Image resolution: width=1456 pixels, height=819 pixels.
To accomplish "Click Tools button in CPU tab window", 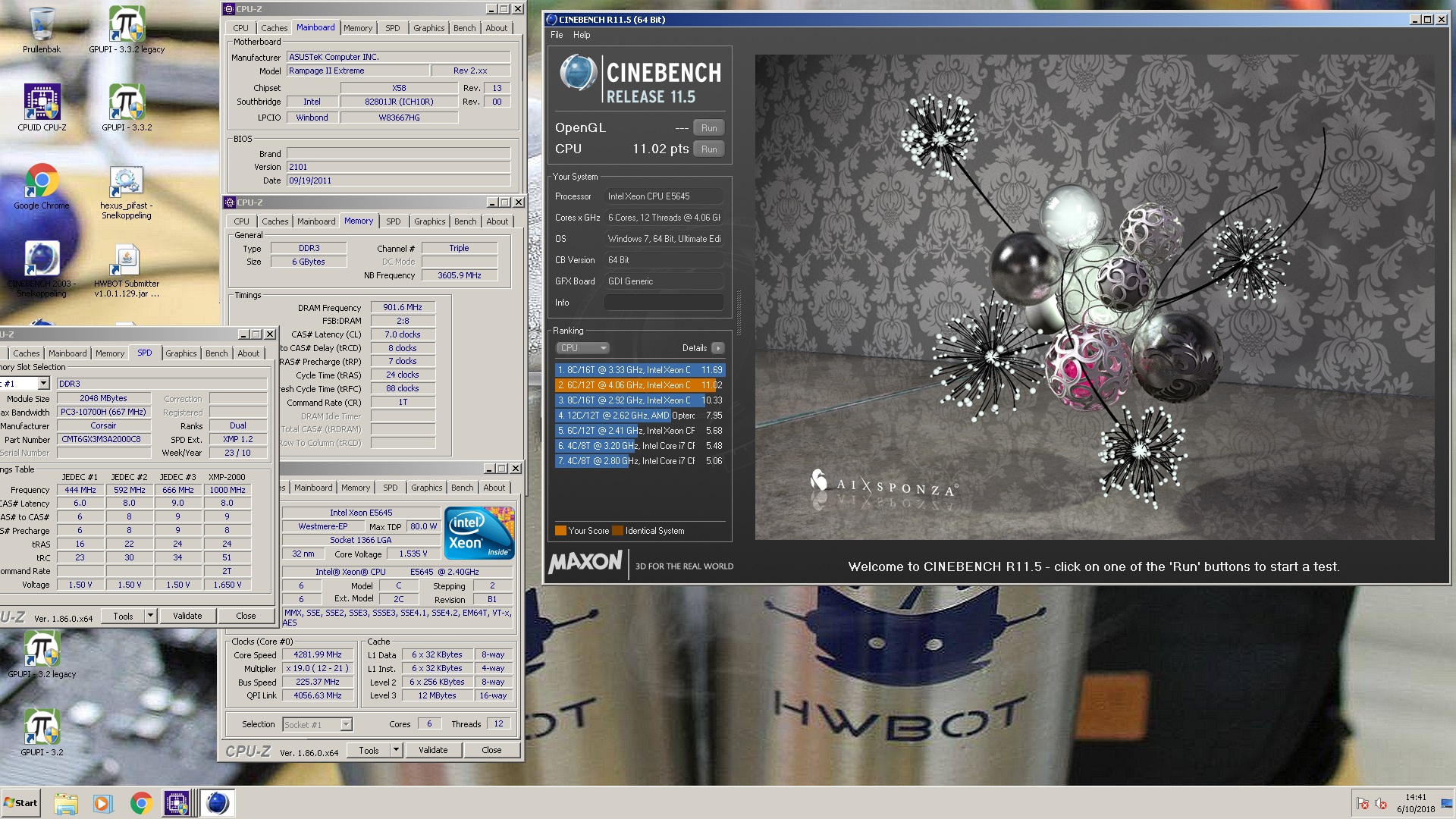I will 369,750.
